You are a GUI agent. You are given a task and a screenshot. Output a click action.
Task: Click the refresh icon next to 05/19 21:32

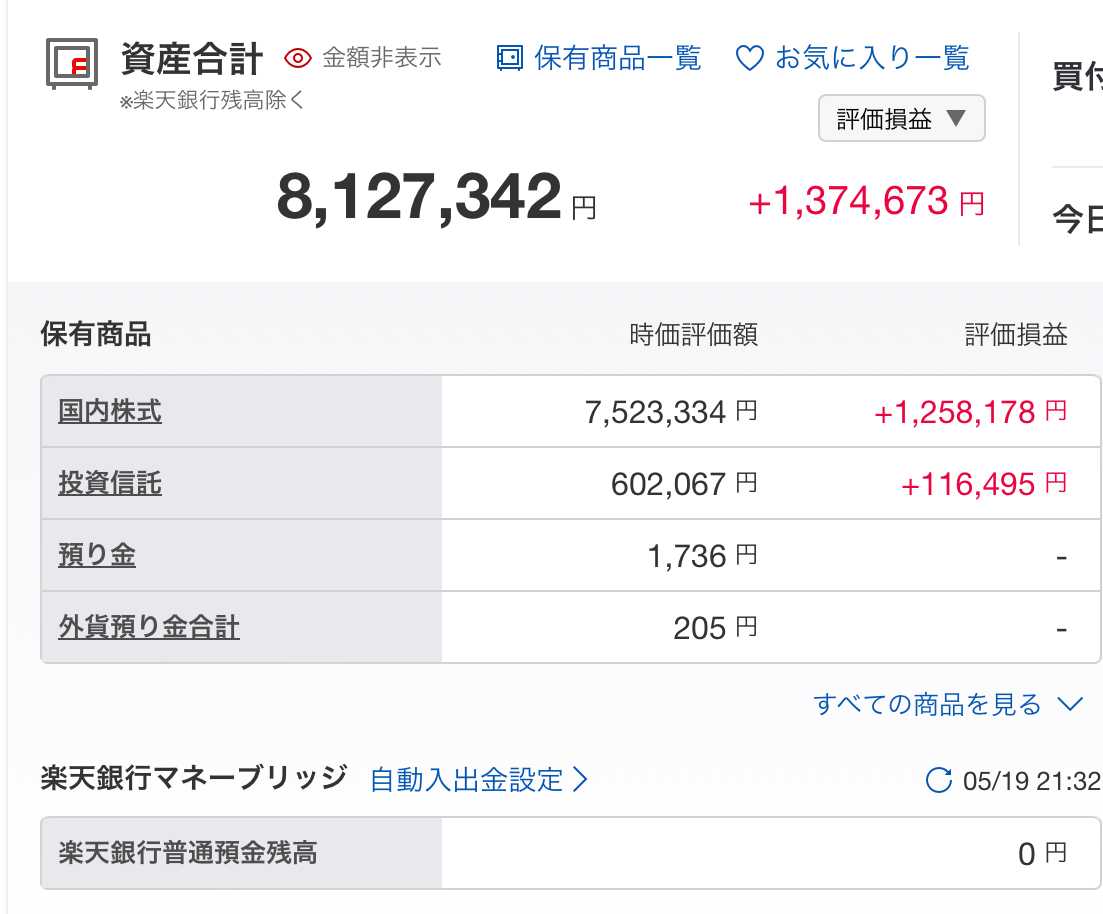click(938, 780)
